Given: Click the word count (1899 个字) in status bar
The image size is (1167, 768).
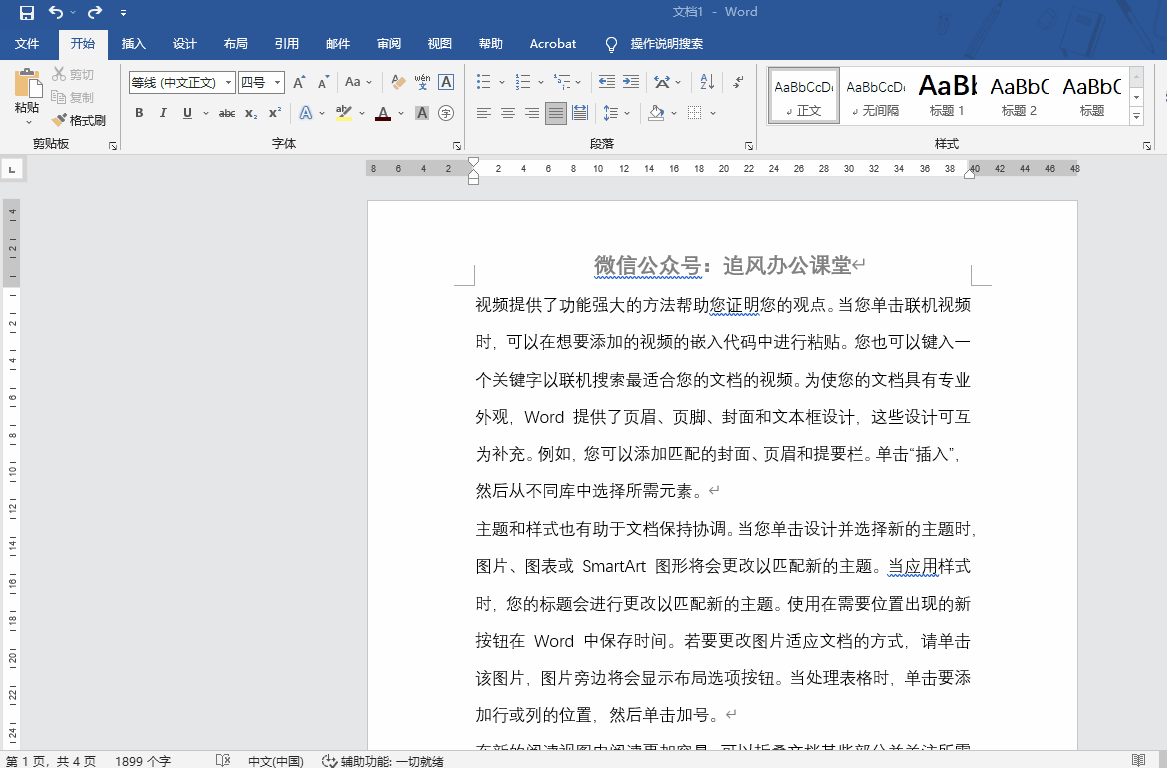Looking at the screenshot, I should (145, 759).
